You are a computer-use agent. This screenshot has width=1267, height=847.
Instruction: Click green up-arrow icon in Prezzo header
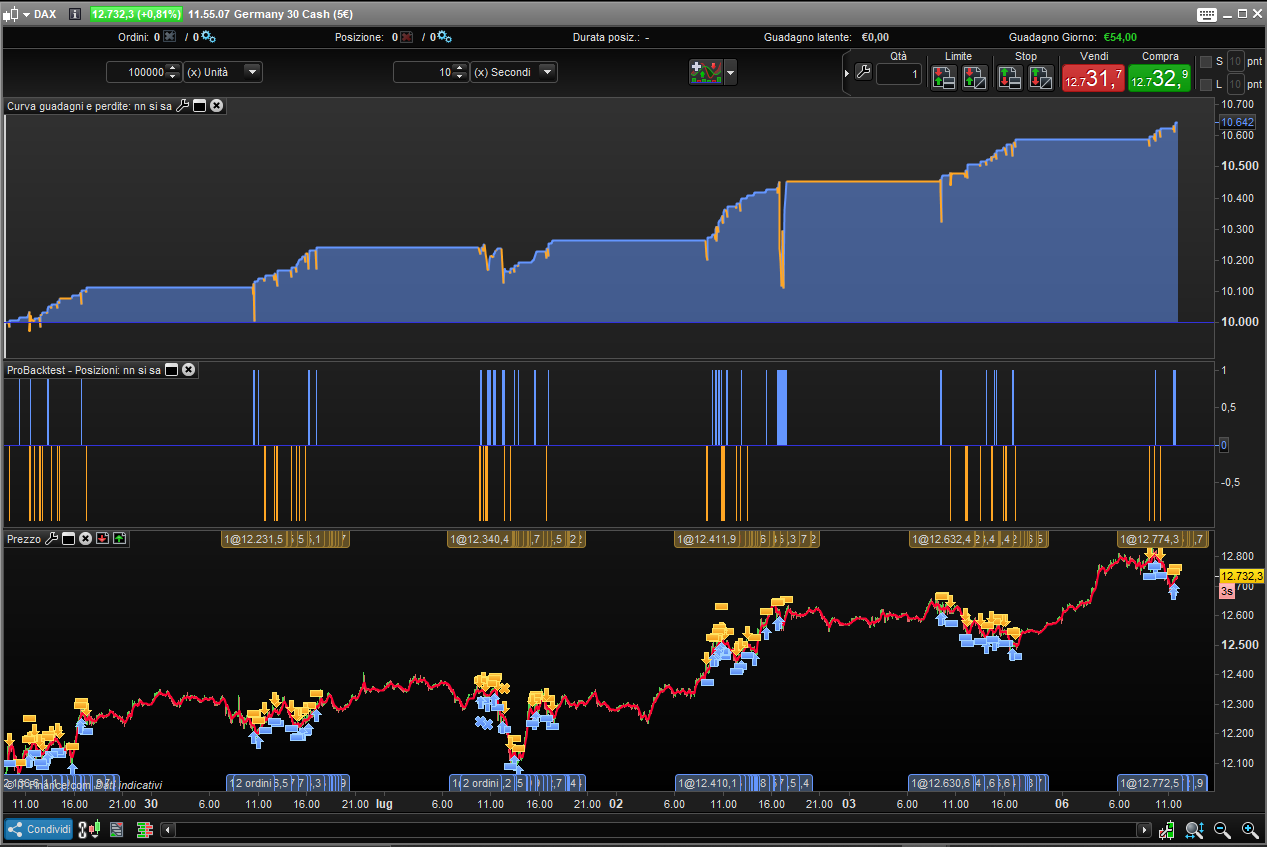coord(120,539)
